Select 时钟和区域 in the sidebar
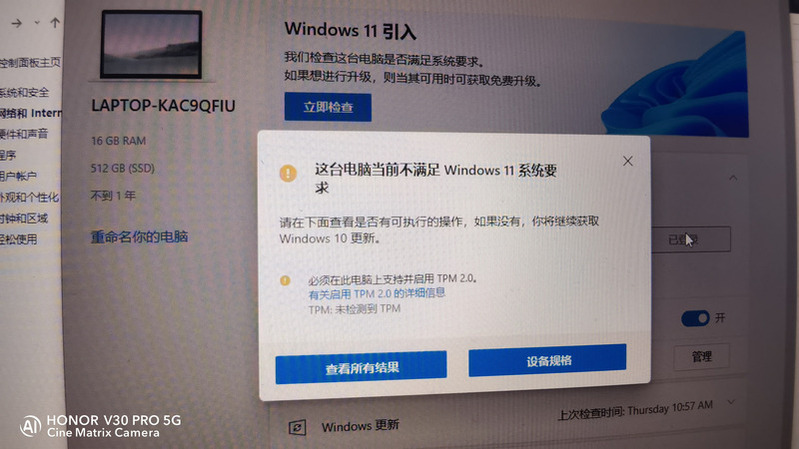Viewport: 799px width, 449px height. tap(24, 219)
